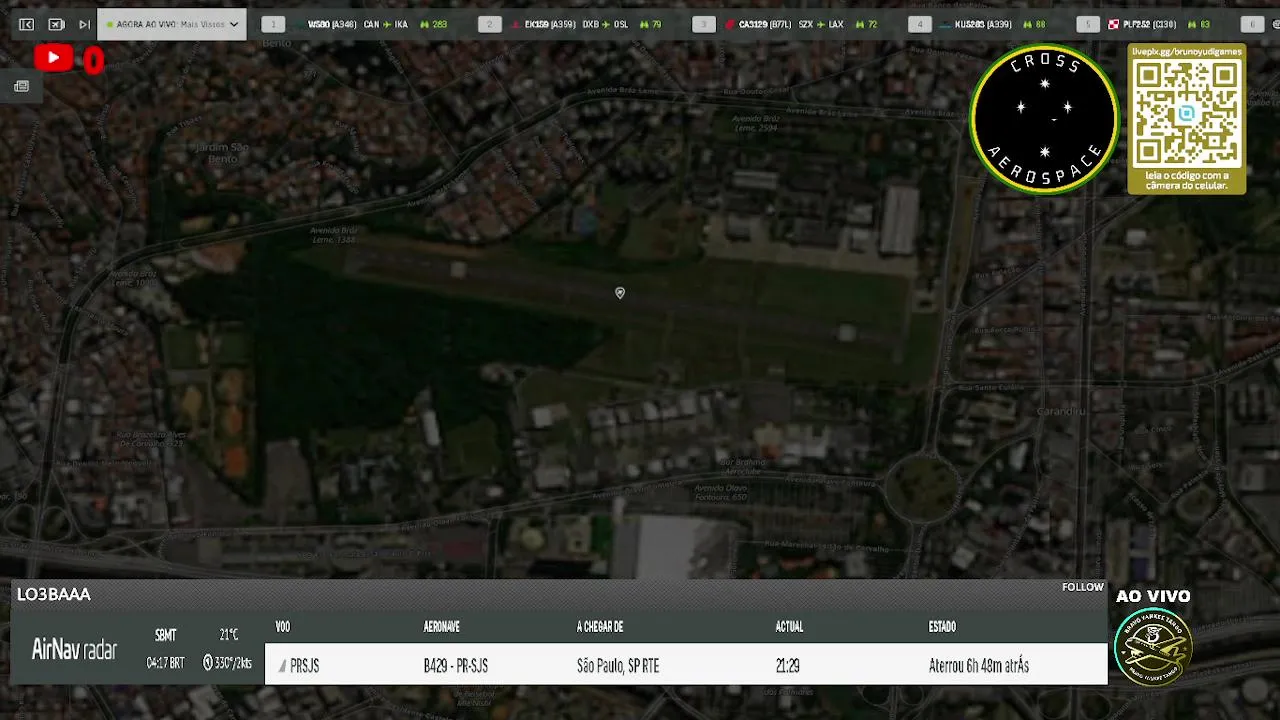1280x720 pixels.
Task: Click the collapse sidebar icon in the top bar
Action: [x=27, y=24]
